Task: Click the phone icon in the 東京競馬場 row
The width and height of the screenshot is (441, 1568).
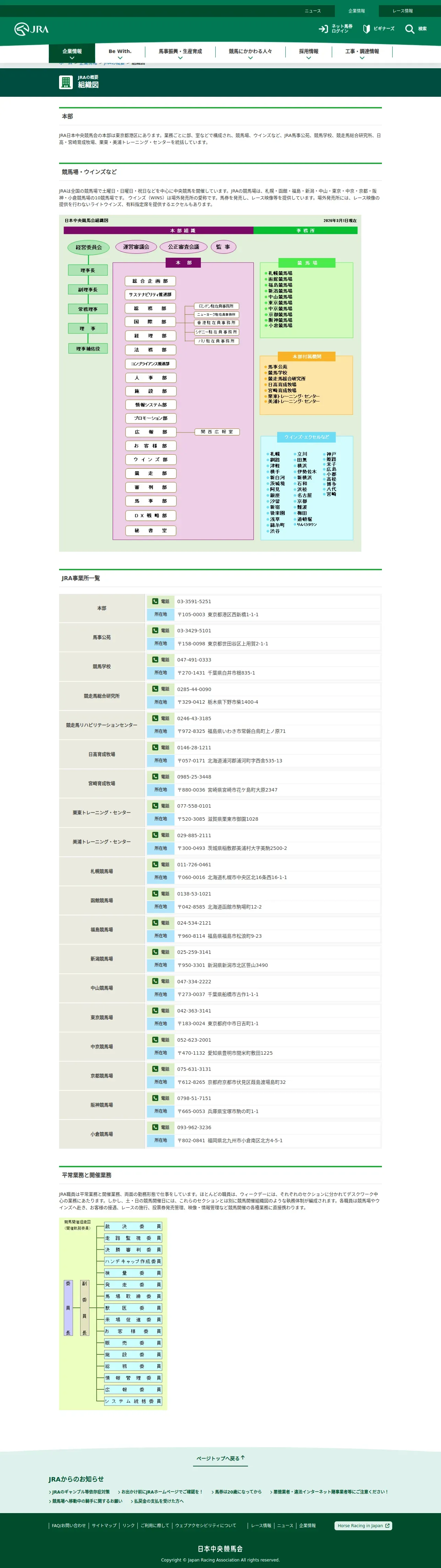Action: (x=155, y=1010)
